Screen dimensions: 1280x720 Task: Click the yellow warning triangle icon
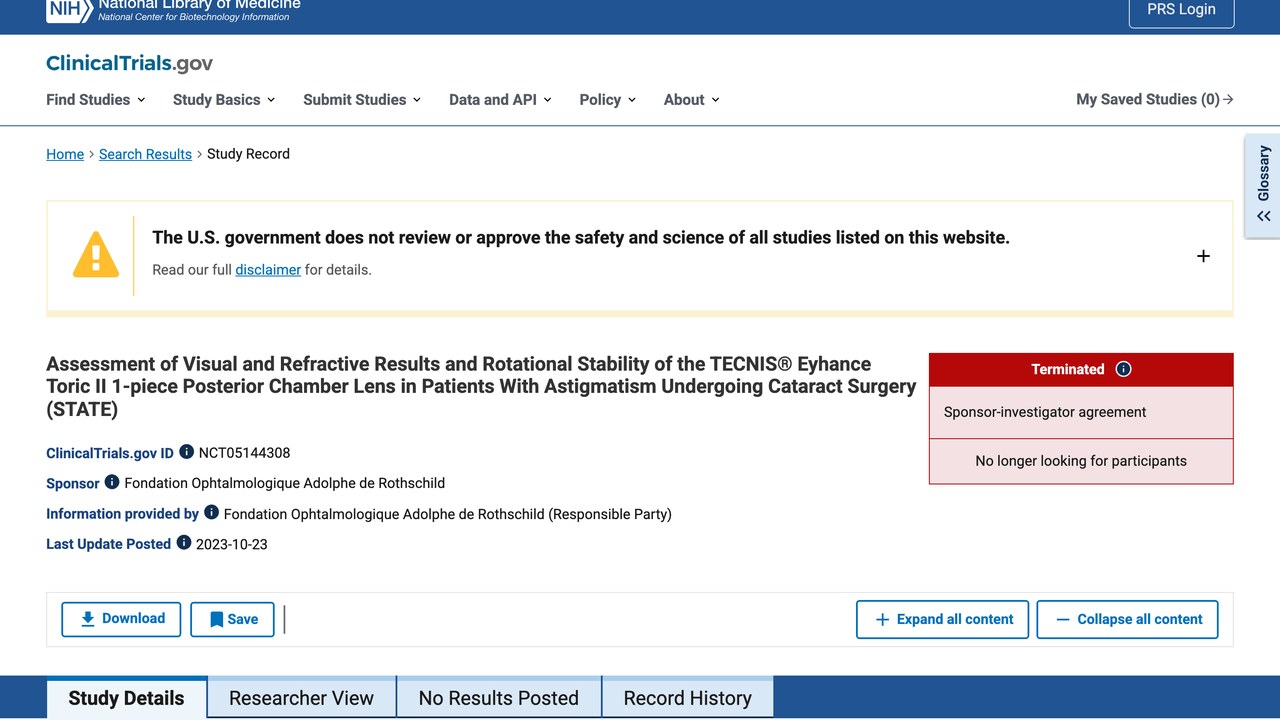(x=96, y=254)
